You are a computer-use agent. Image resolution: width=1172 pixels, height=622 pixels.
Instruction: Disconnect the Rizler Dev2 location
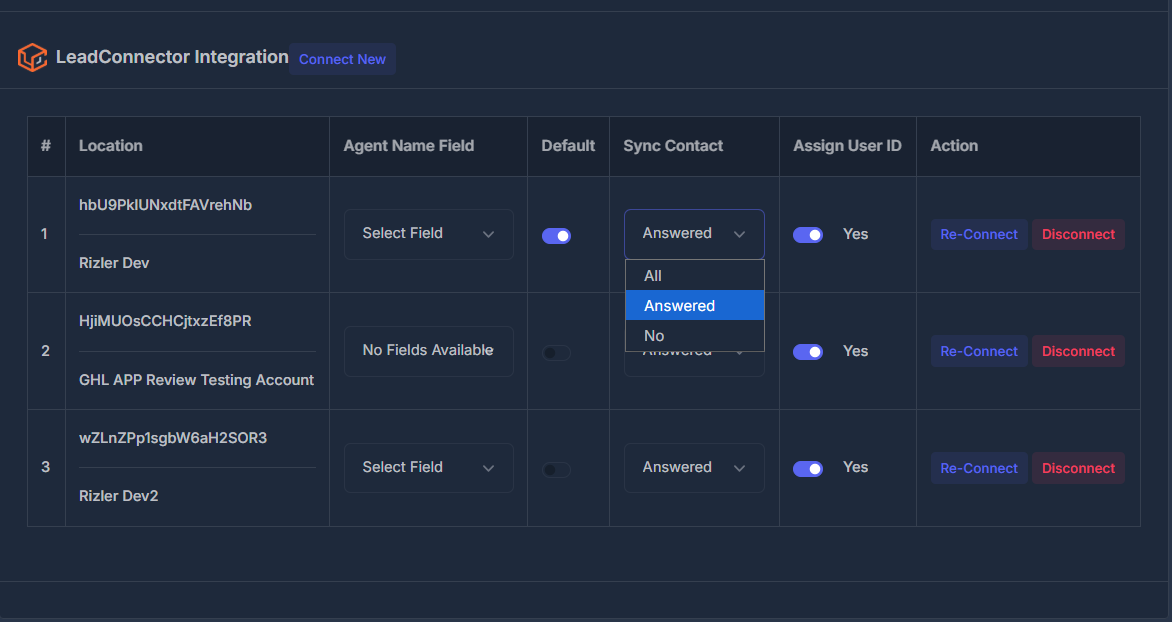point(1078,468)
